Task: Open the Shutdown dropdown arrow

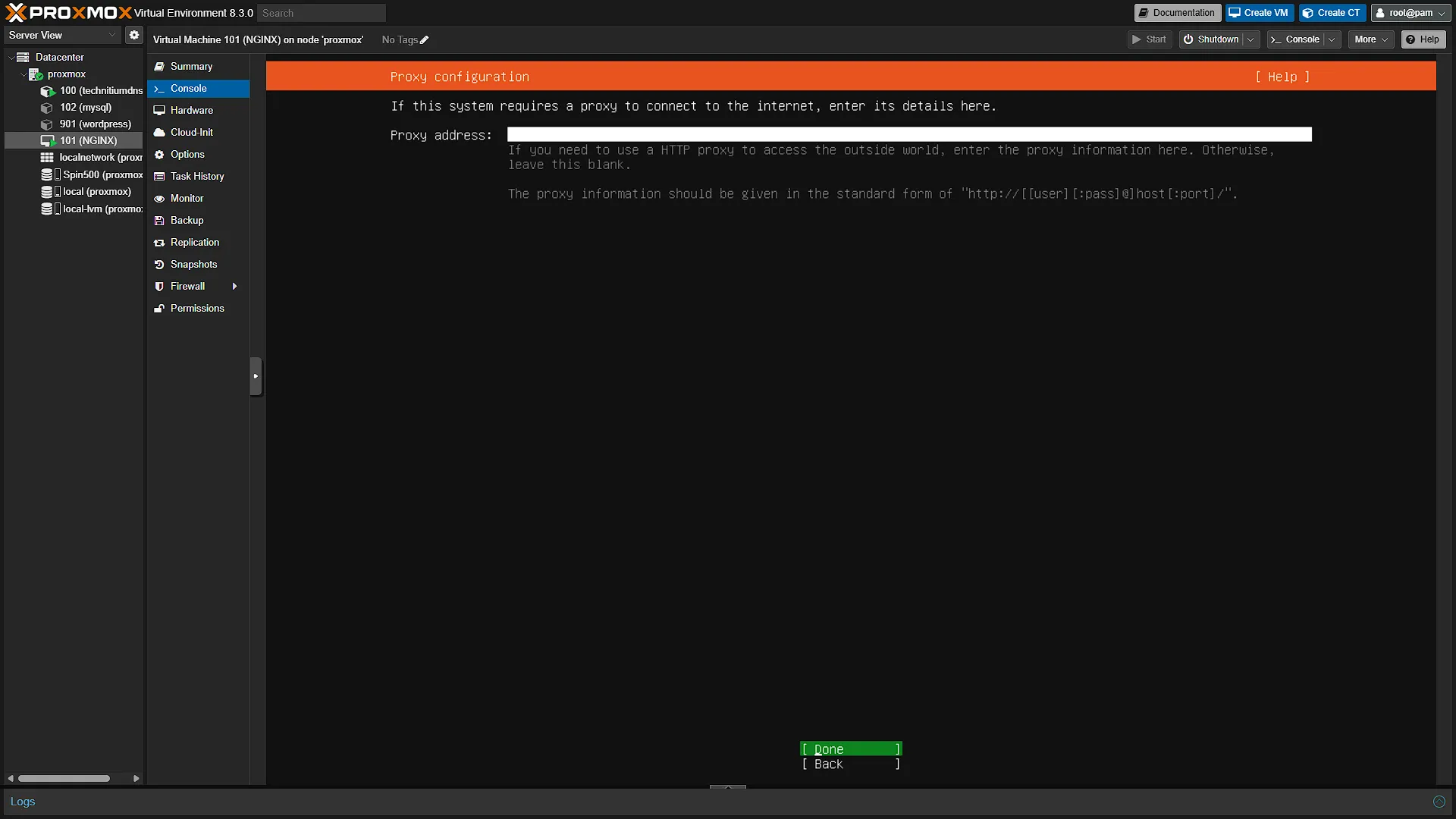Action: pos(1250,39)
